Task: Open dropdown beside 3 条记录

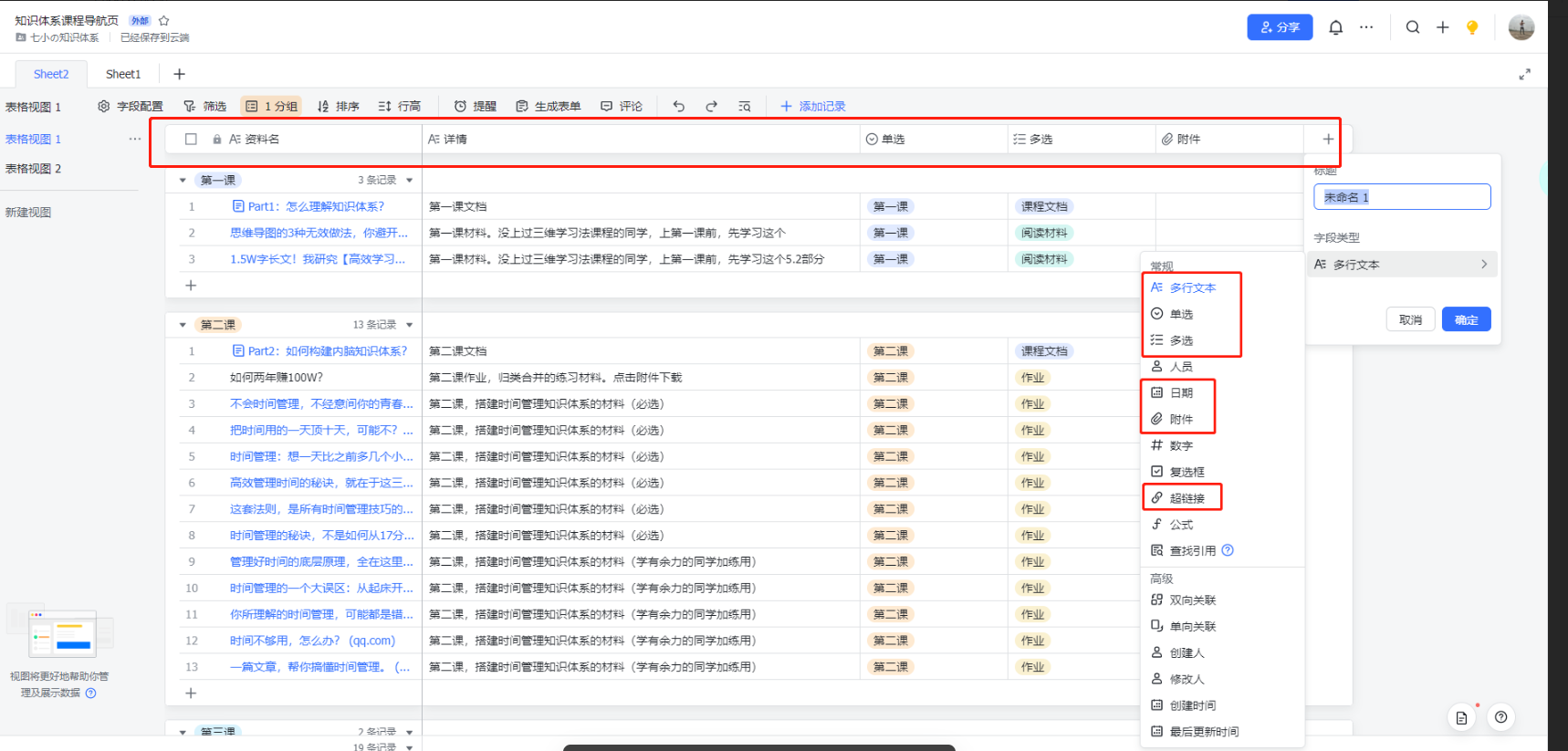Action: [409, 180]
